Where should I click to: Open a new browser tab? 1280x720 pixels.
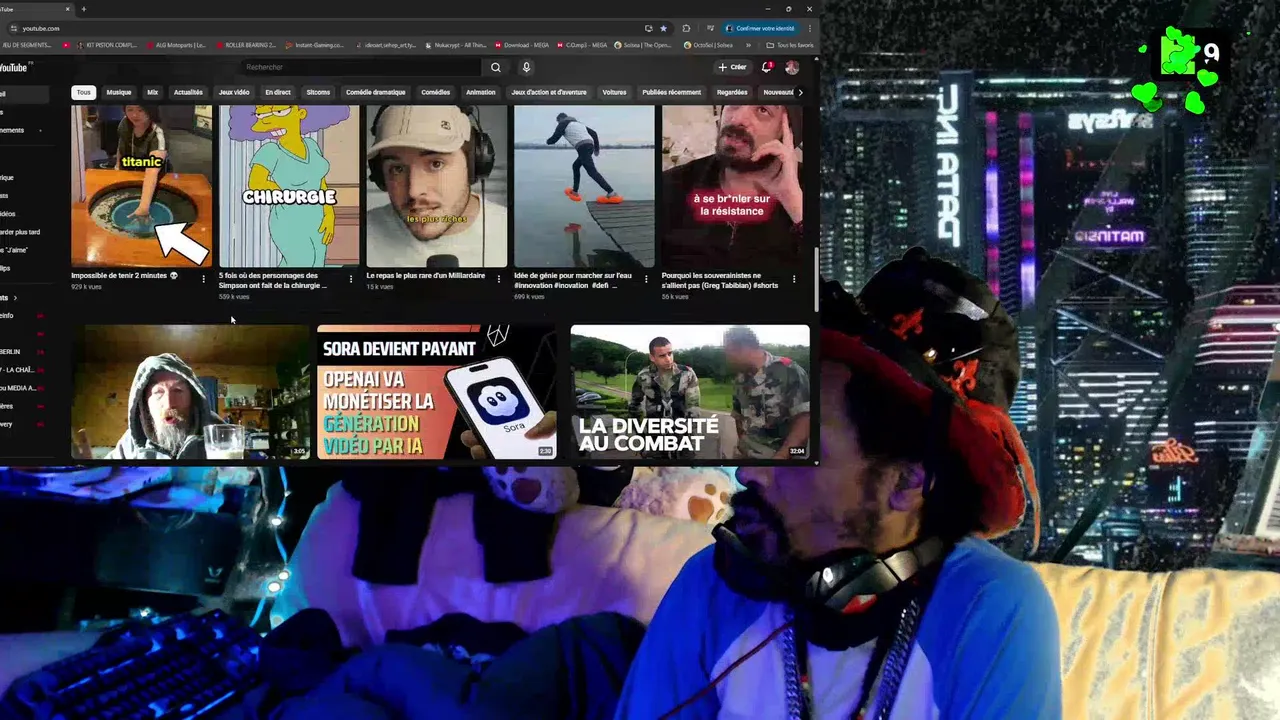(x=83, y=9)
